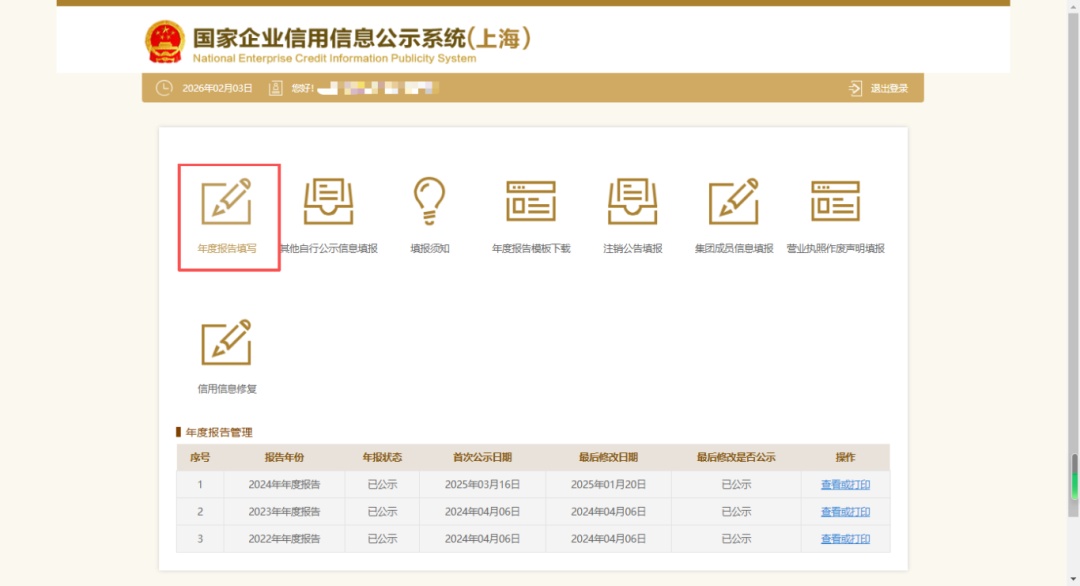
Task: Click the clock icon beside the date
Action: 164,88
